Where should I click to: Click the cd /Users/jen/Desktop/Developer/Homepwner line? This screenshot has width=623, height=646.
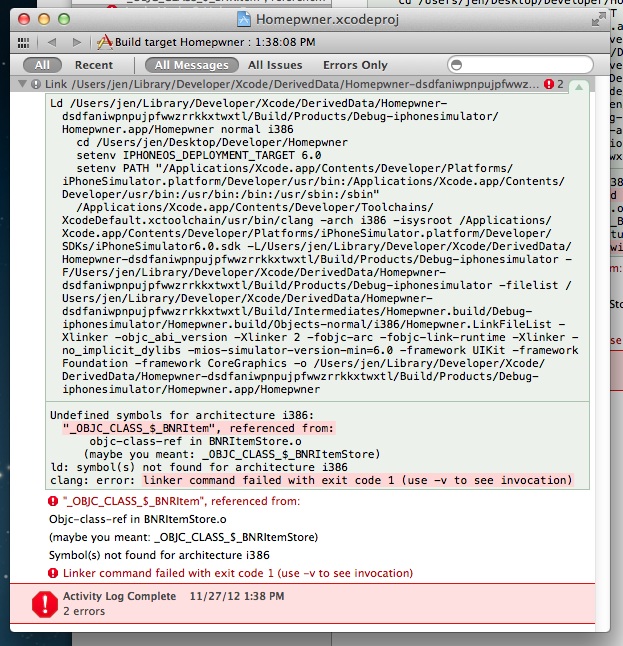(212, 142)
